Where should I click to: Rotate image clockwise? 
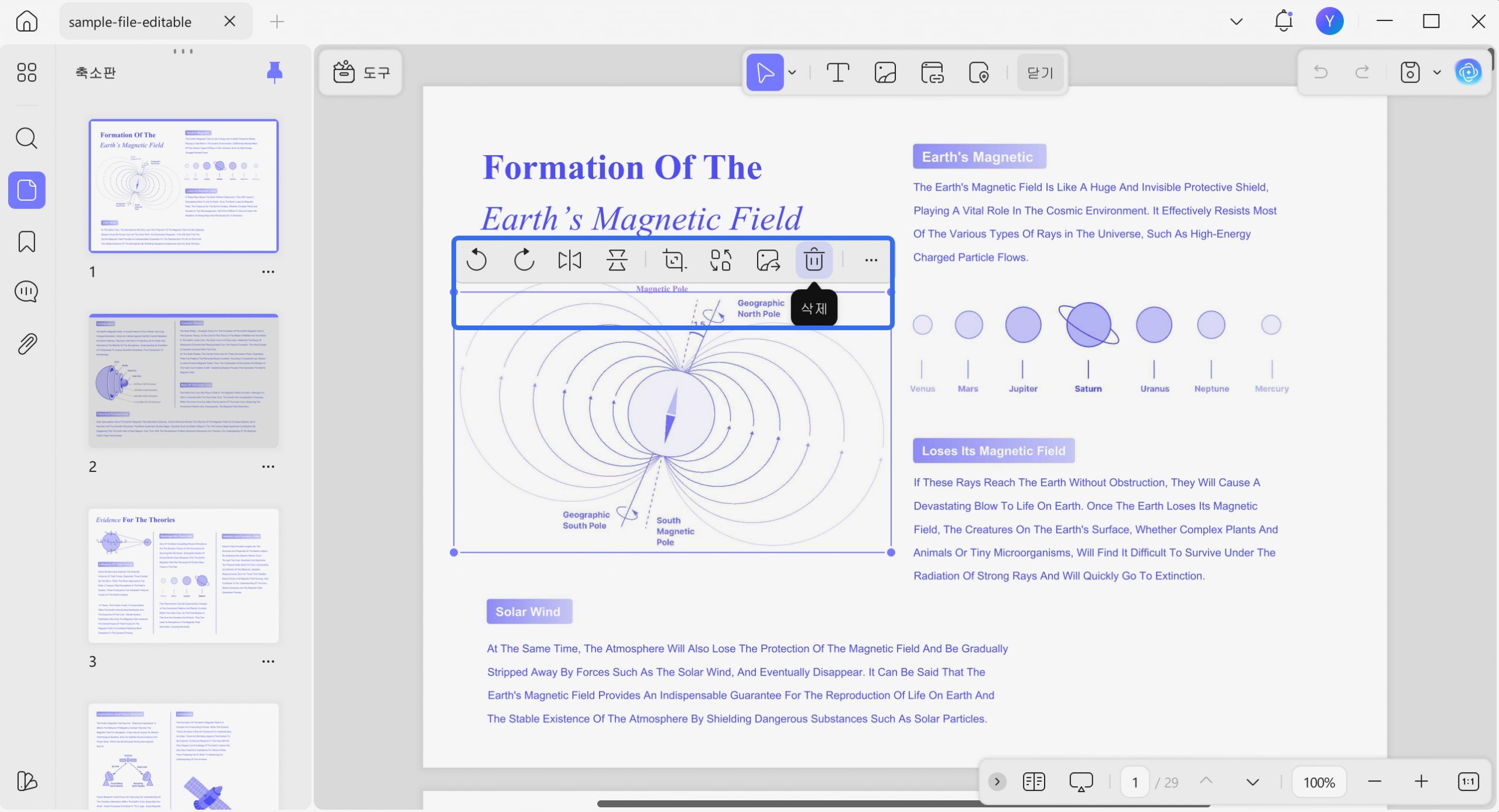[523, 260]
